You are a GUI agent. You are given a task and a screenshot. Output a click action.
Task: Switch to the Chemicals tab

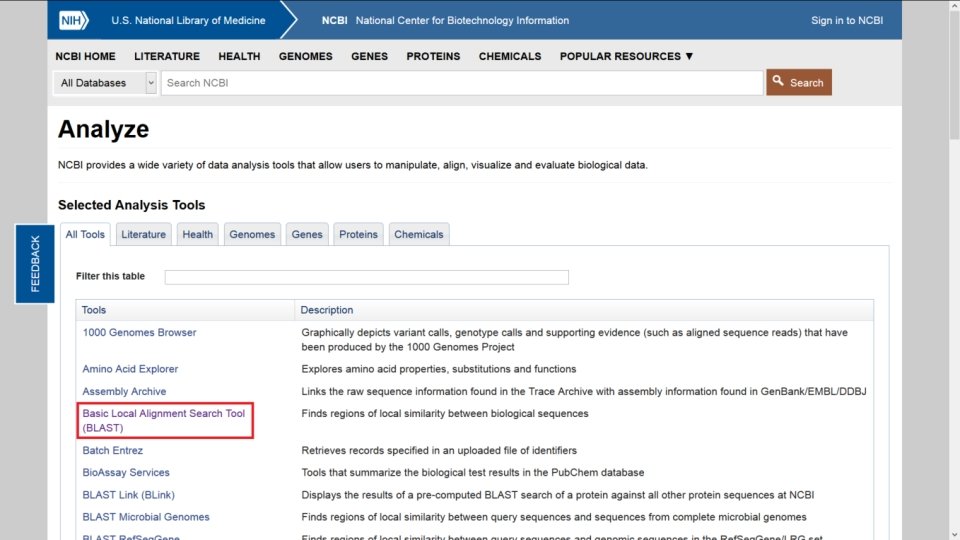point(418,234)
